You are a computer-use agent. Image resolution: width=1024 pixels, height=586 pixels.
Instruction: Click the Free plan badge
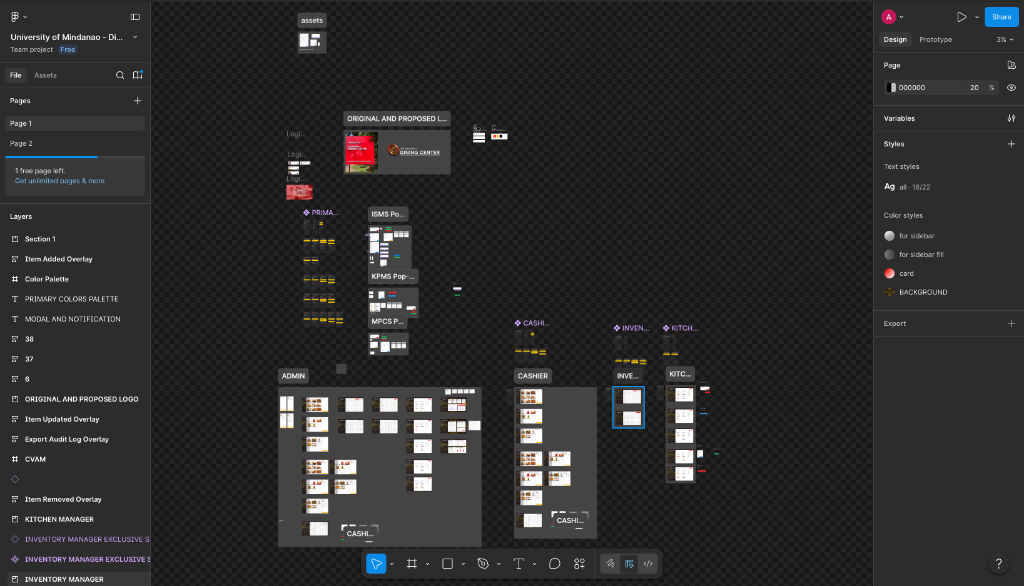[67, 50]
